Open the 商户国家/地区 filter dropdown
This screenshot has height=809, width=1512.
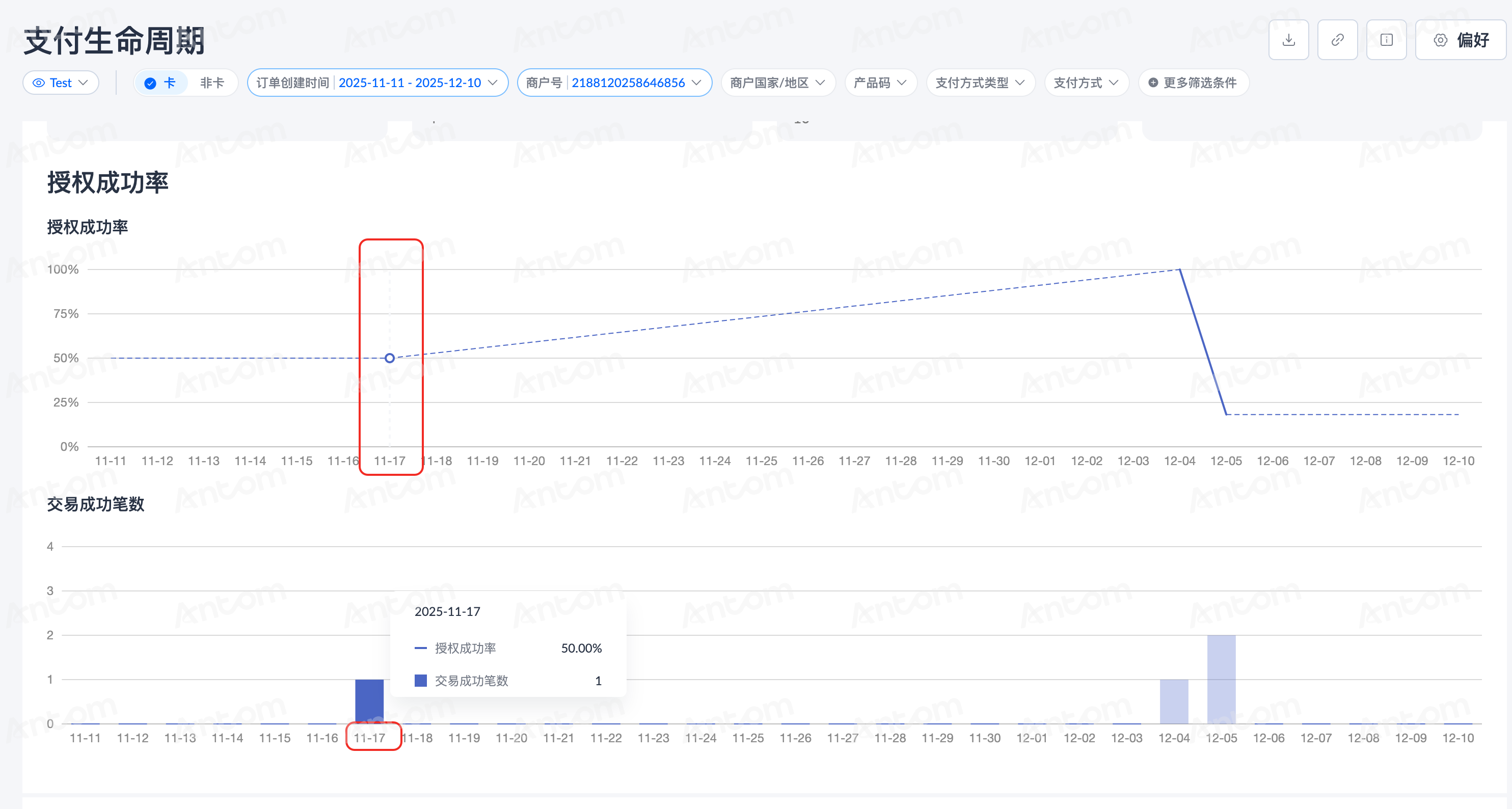[778, 83]
